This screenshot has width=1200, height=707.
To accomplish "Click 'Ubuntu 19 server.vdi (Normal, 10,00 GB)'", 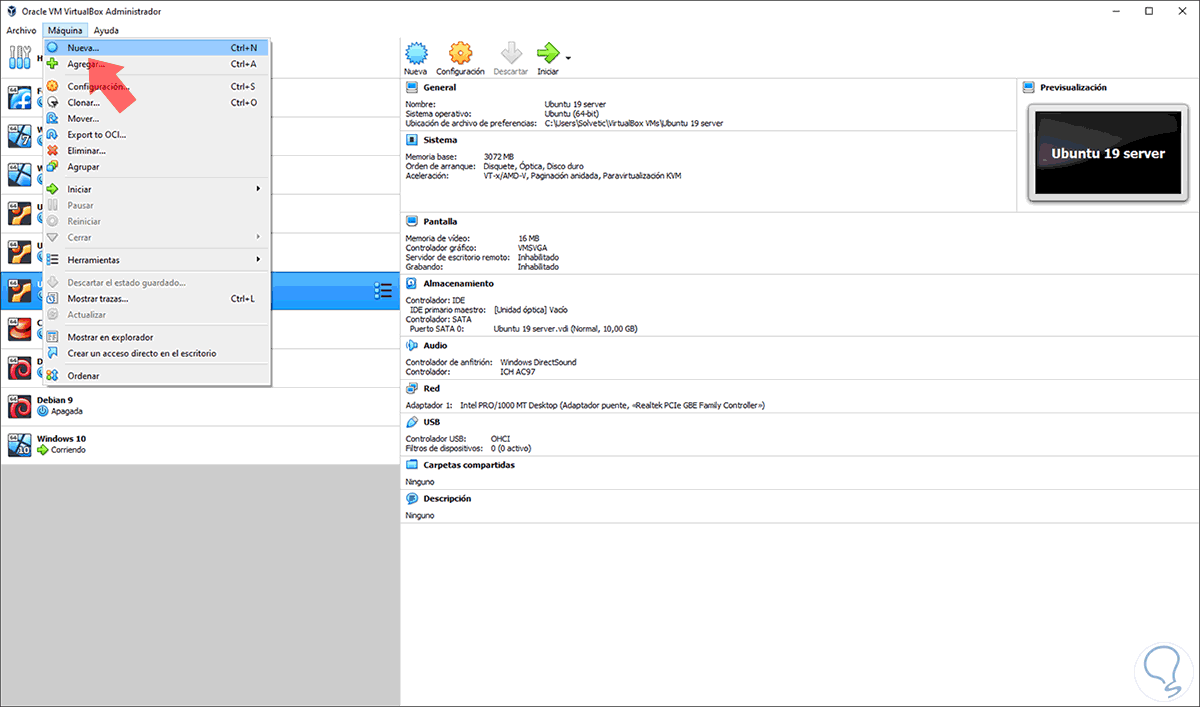I will pyautogui.click(x=566, y=328).
